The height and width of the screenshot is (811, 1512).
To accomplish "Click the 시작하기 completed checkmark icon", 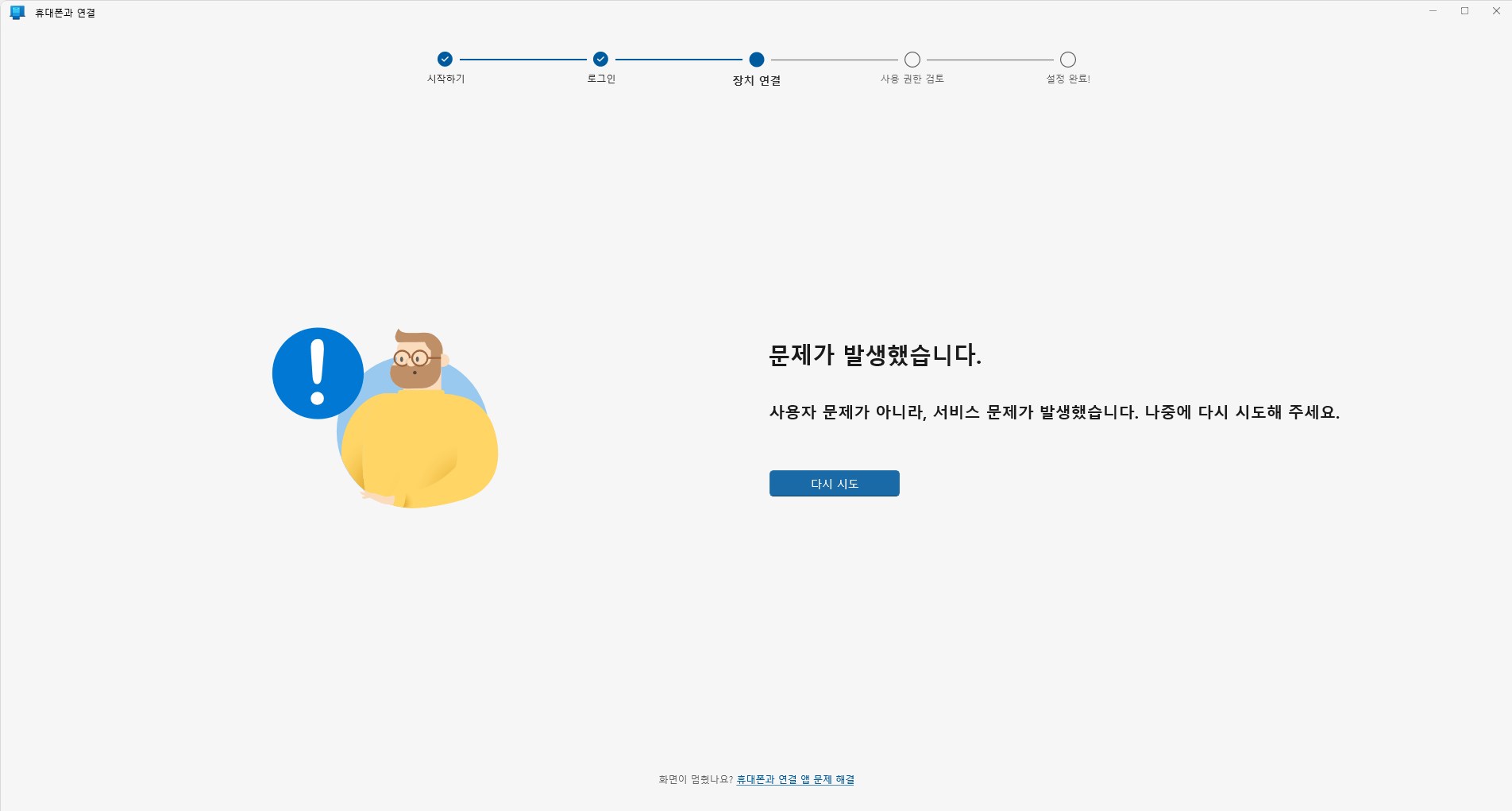I will point(445,59).
